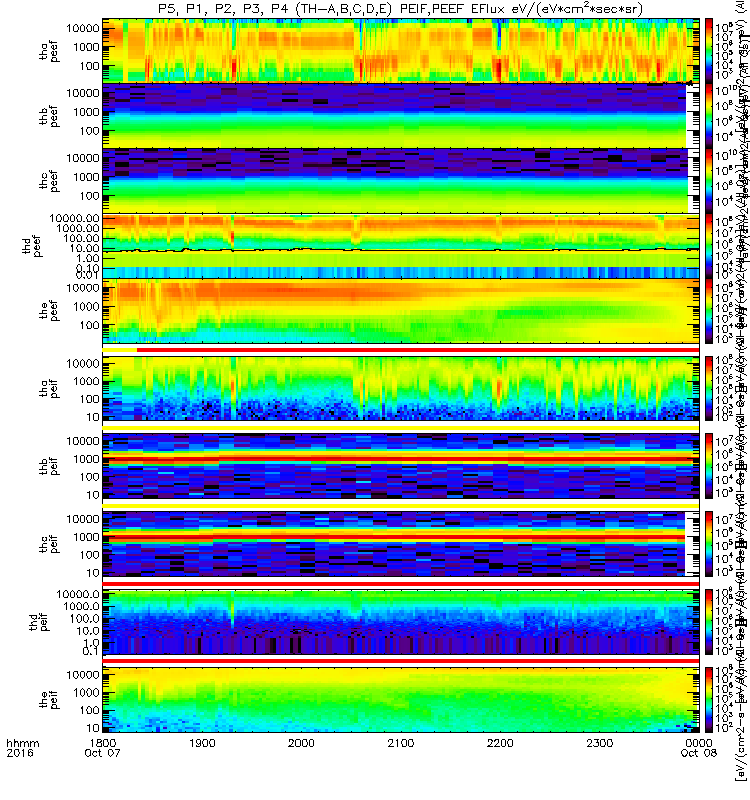Image resolution: width=750 pixels, height=800 pixels.
Task: Click the plot title starting with P5, P1, P2
Action: [x=401, y=9]
